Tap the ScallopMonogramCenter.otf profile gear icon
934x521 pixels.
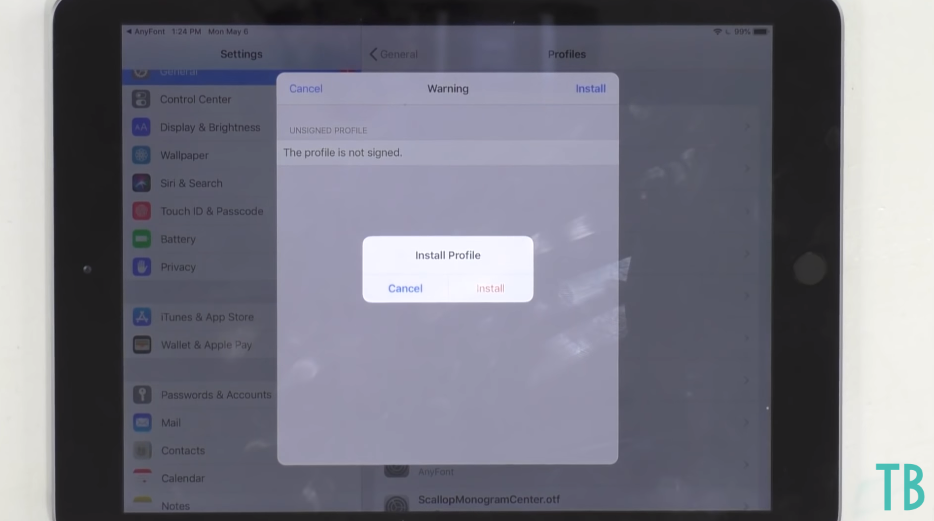[397, 504]
